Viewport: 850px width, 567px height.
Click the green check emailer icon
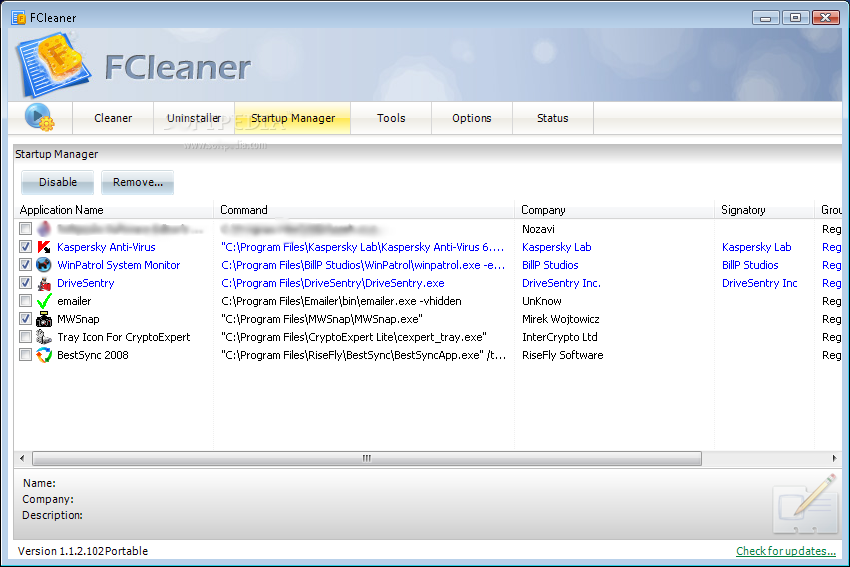click(44, 301)
